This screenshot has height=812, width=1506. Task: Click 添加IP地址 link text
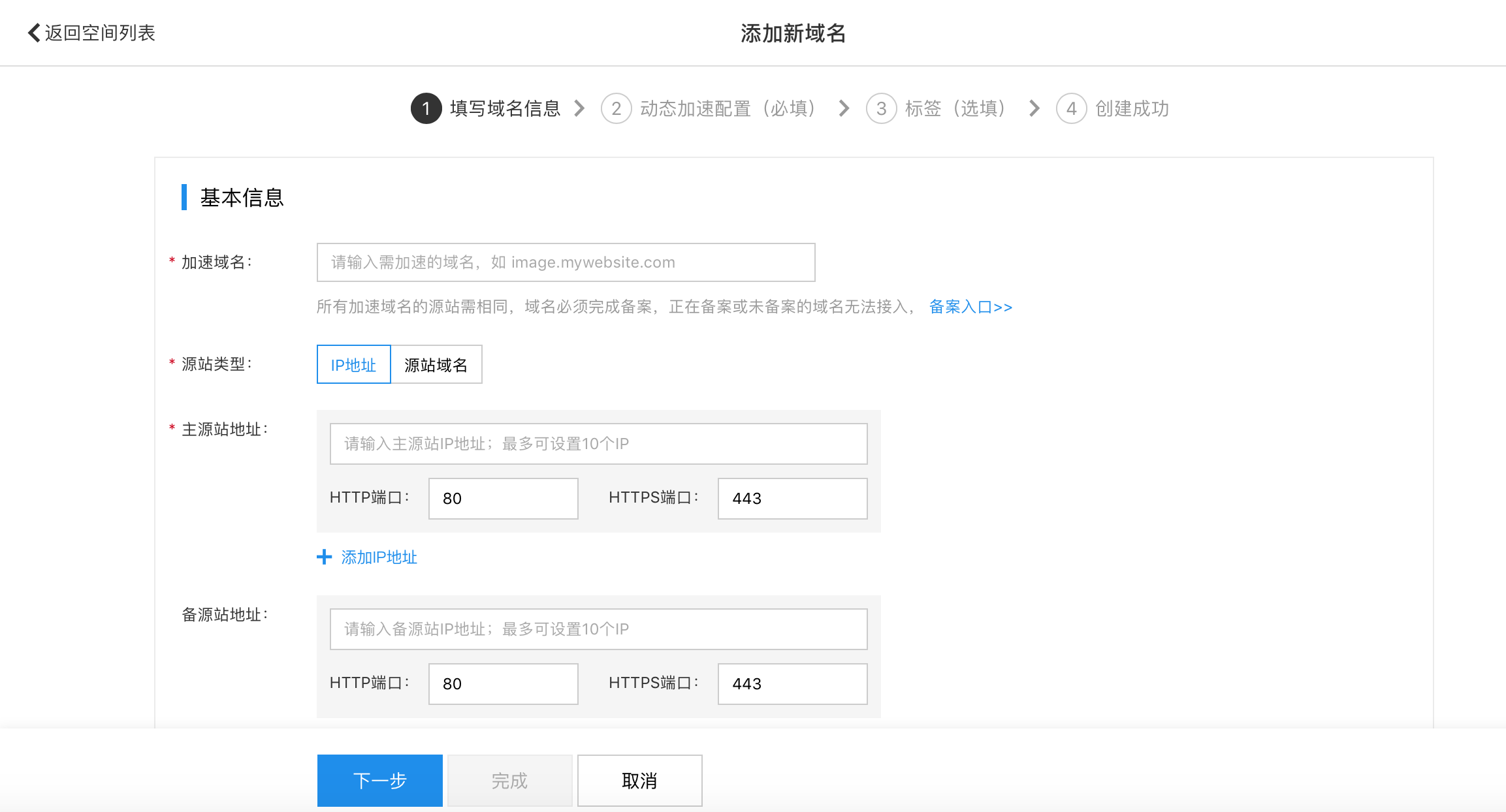[379, 557]
